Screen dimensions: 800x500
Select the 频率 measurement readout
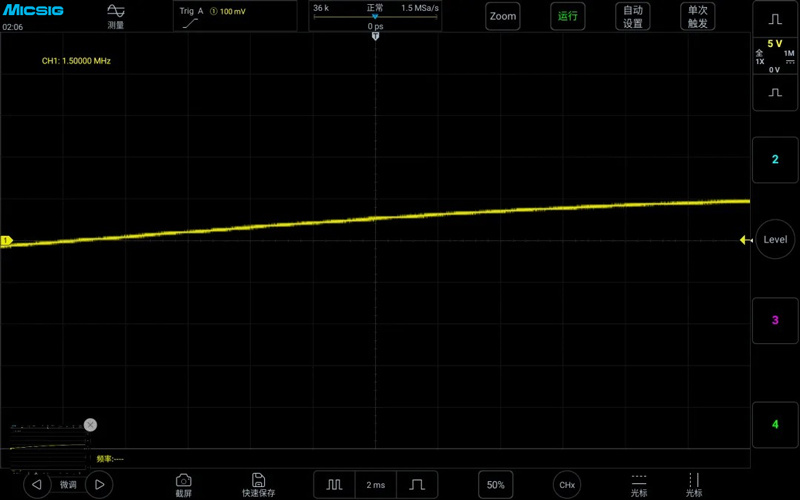(x=110, y=459)
